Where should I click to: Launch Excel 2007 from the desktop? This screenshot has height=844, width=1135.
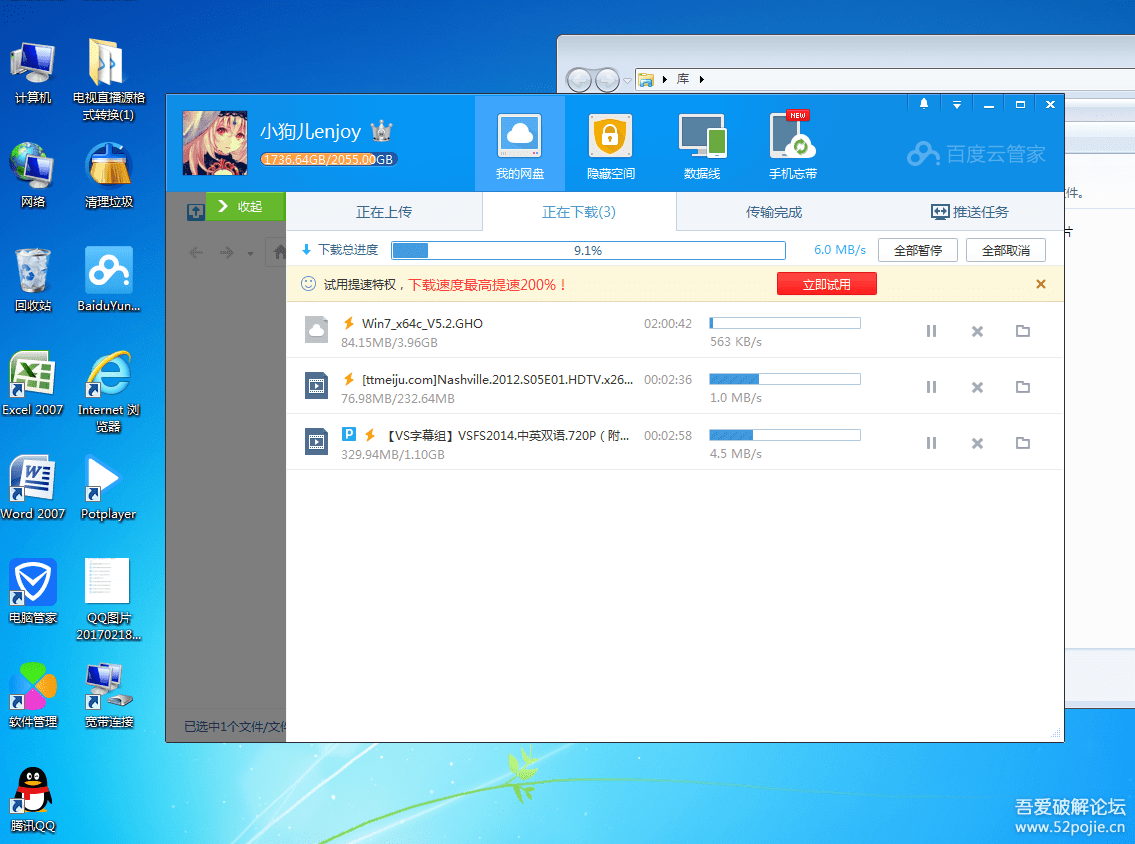point(33,384)
